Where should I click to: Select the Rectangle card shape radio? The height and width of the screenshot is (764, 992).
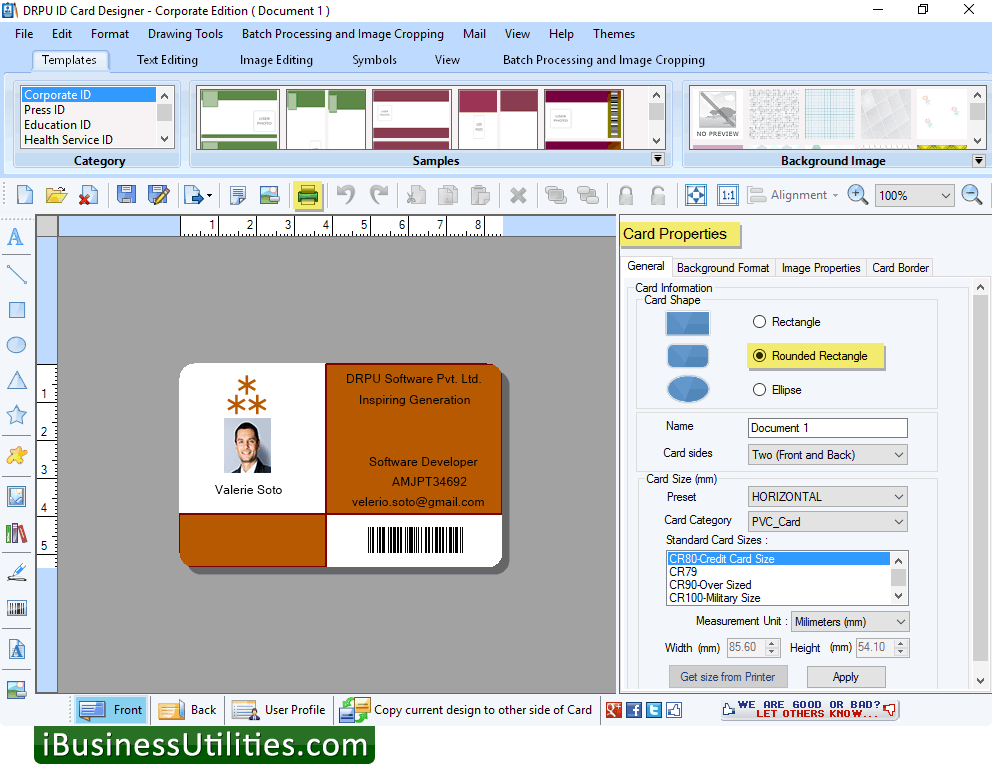click(759, 322)
